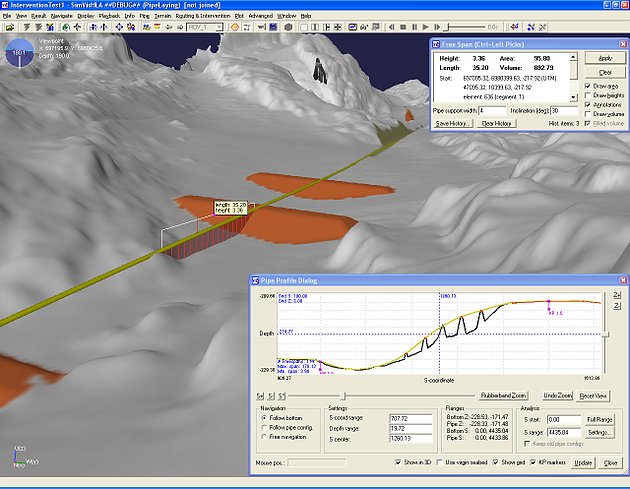
Task: Click the second S-step icon in Pipe Profile
Action: [272, 396]
